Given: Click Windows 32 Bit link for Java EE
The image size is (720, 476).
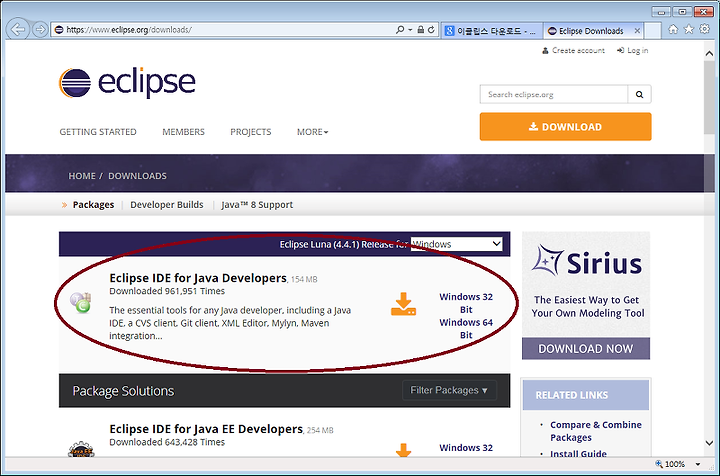Looking at the screenshot, I should click(466, 448).
